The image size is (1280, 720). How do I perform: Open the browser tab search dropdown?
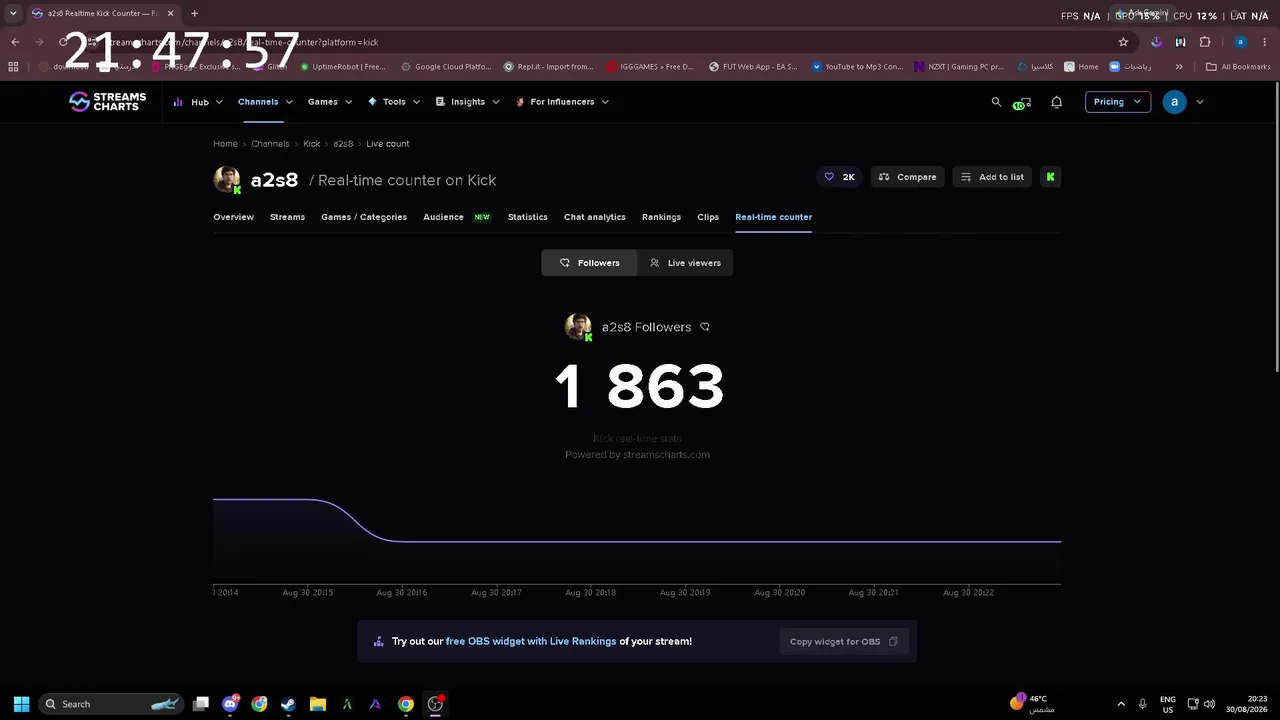[13, 13]
